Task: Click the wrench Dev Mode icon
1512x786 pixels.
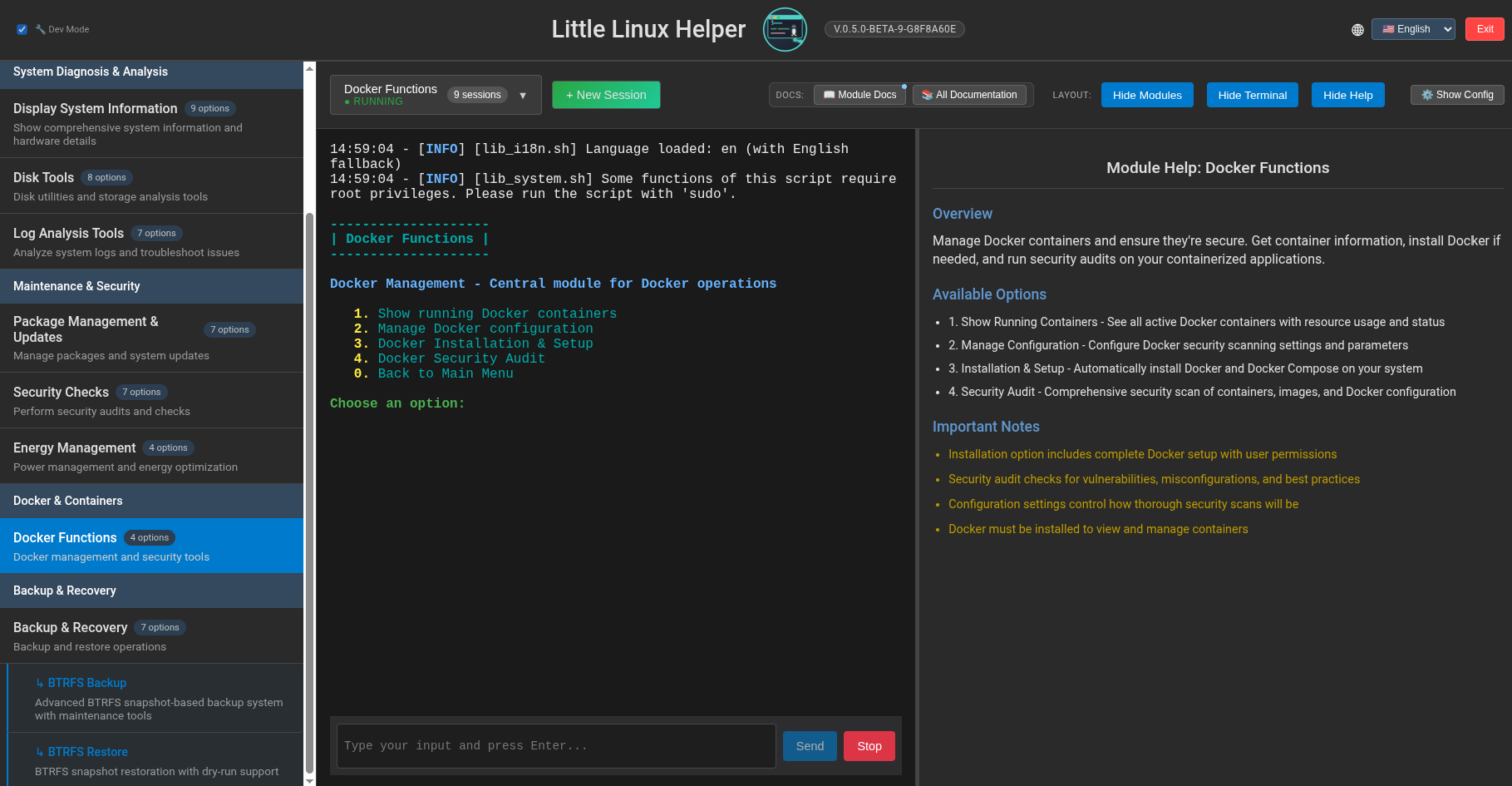Action: [40, 29]
